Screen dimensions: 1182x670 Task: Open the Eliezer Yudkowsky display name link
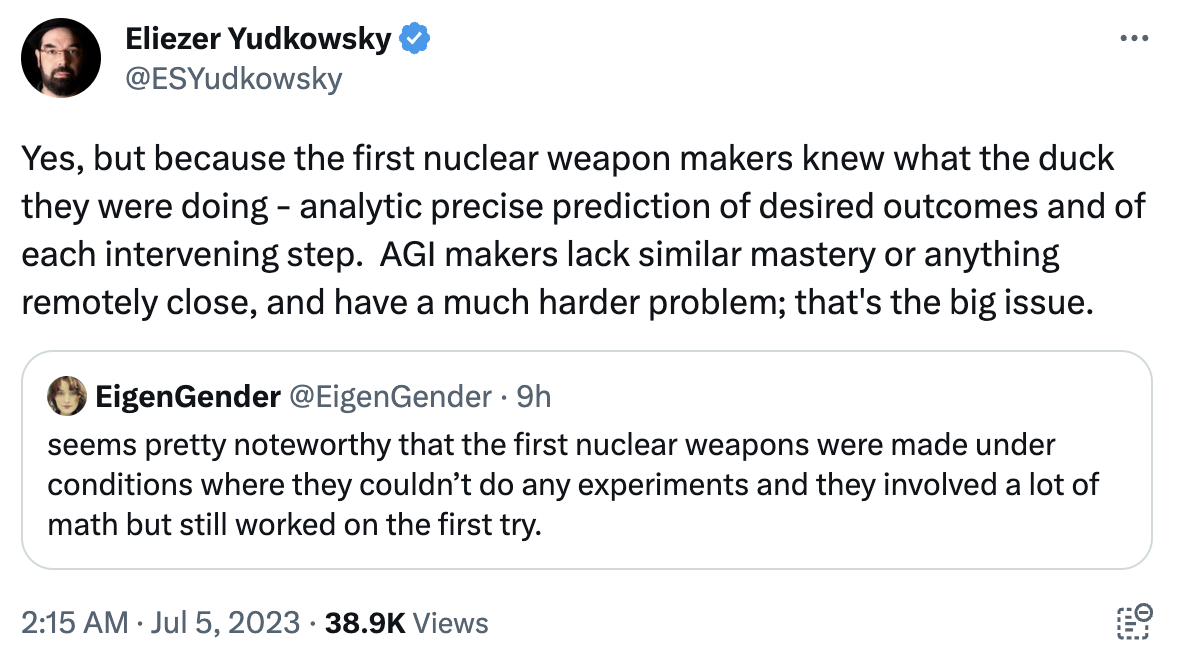258,38
